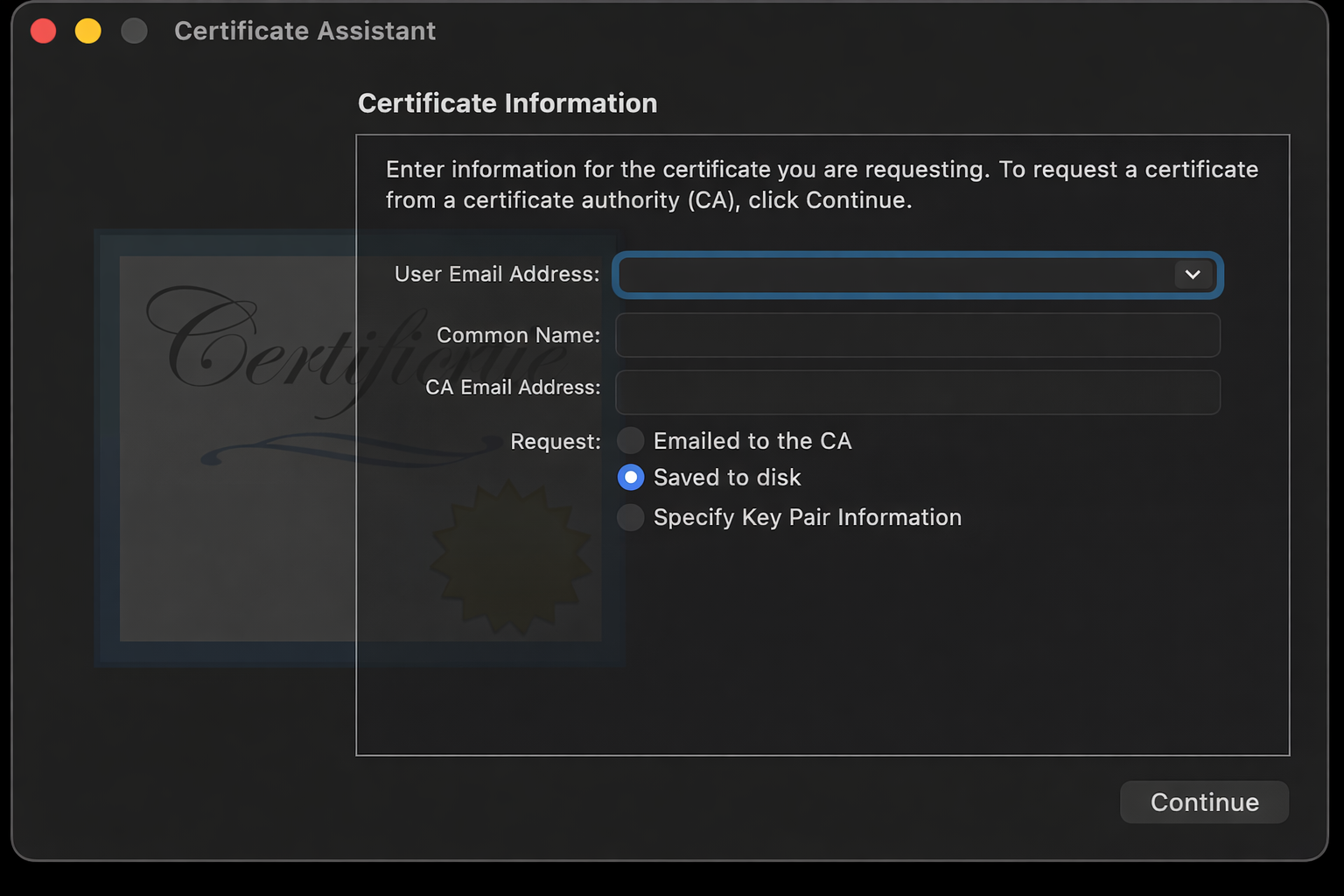This screenshot has height=896, width=1344.
Task: Click the grayed-out zoom window button
Action: (134, 31)
